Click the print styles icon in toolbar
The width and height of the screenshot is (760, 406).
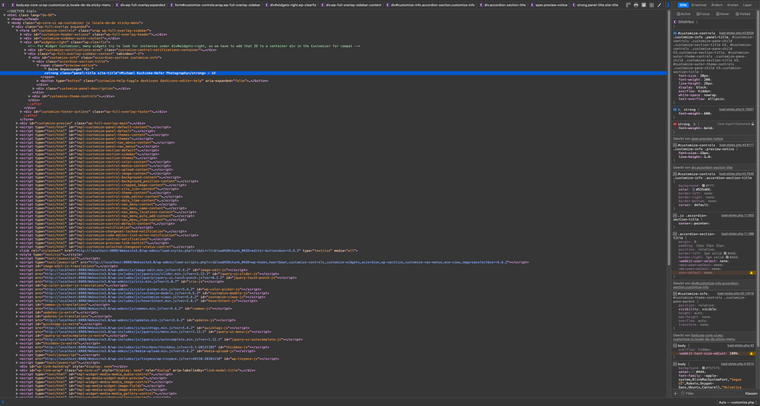pos(636,5)
